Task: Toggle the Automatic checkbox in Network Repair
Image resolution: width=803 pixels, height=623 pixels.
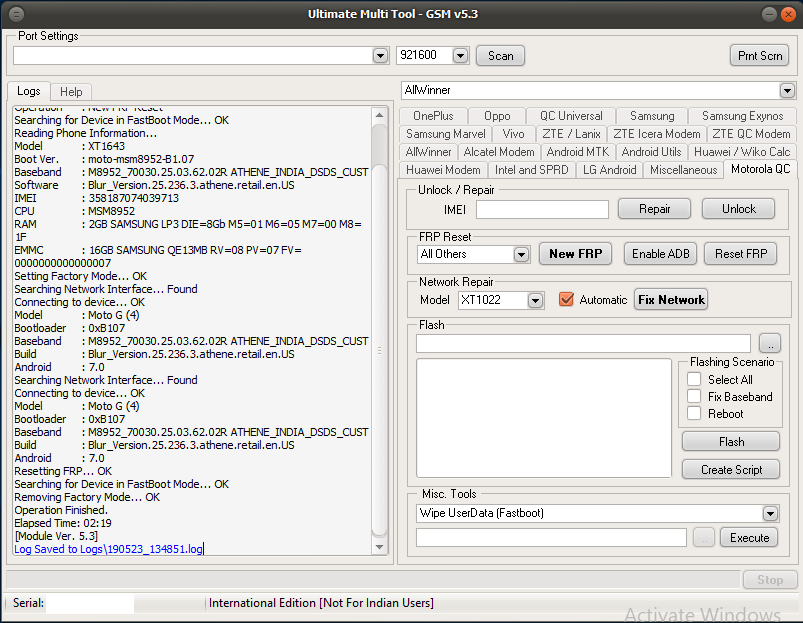Action: click(x=566, y=299)
